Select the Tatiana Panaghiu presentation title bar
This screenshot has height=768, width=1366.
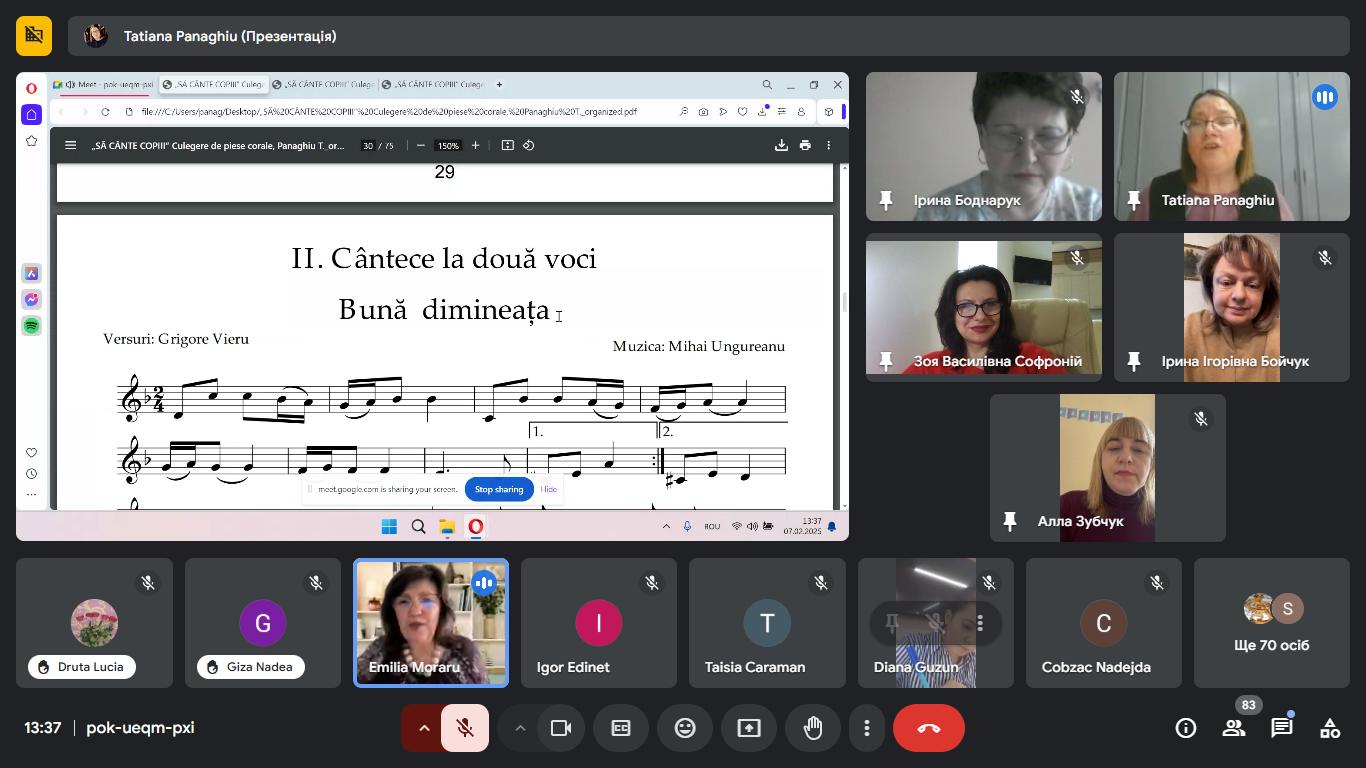(x=709, y=36)
